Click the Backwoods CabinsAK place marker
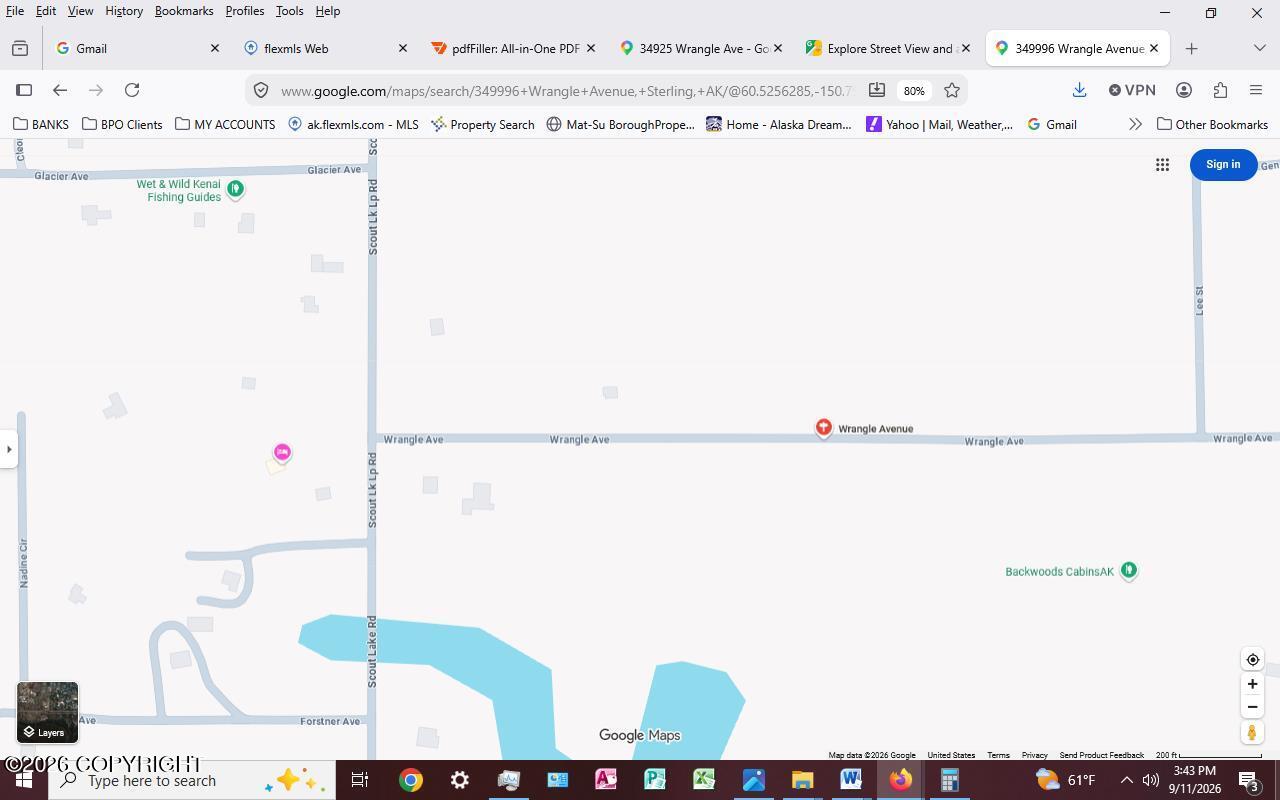This screenshot has height=800, width=1280. [x=1129, y=571]
